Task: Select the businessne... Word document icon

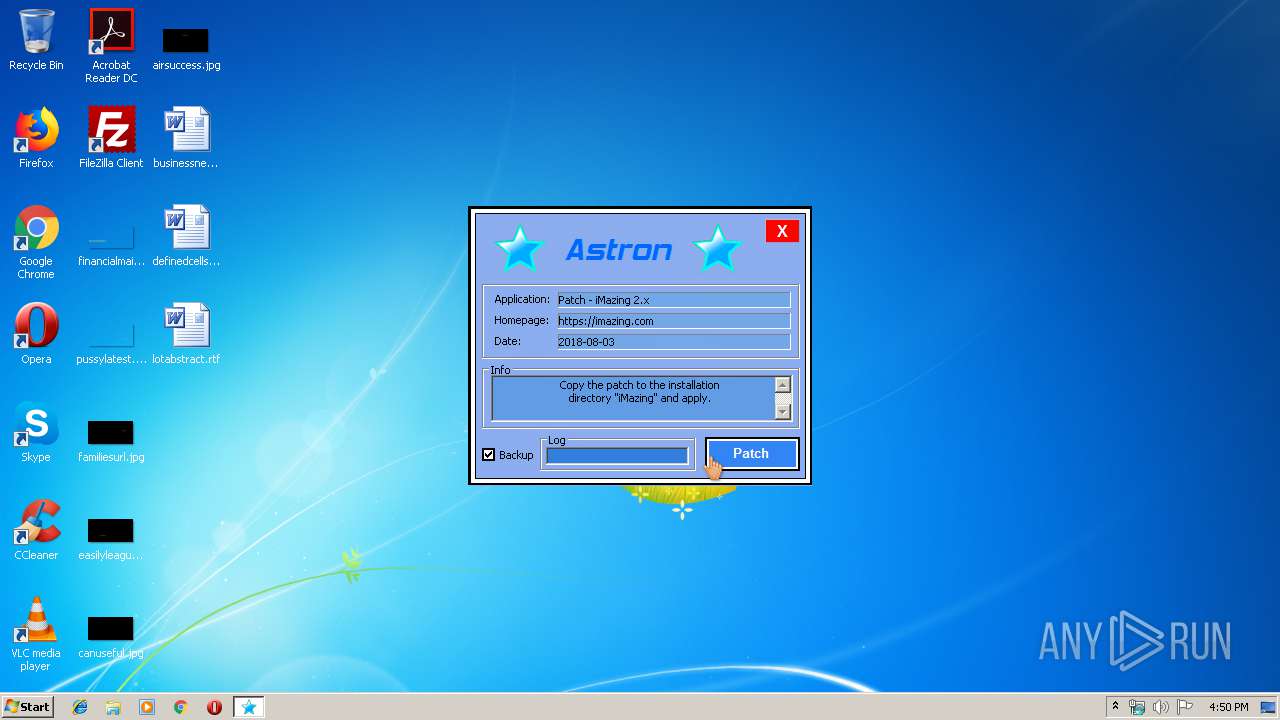Action: (186, 138)
